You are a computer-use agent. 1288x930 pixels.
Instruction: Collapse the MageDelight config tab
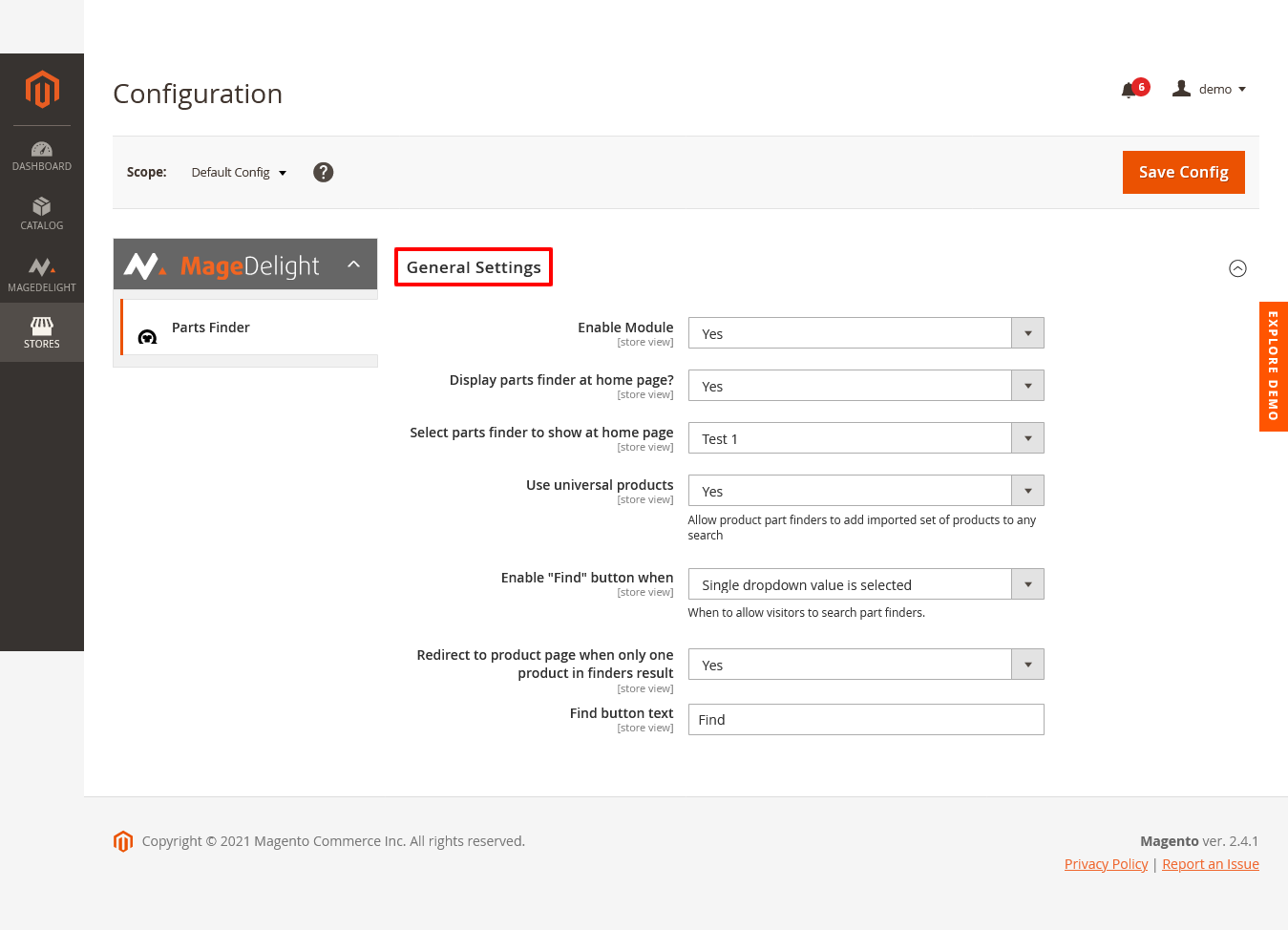245,264
